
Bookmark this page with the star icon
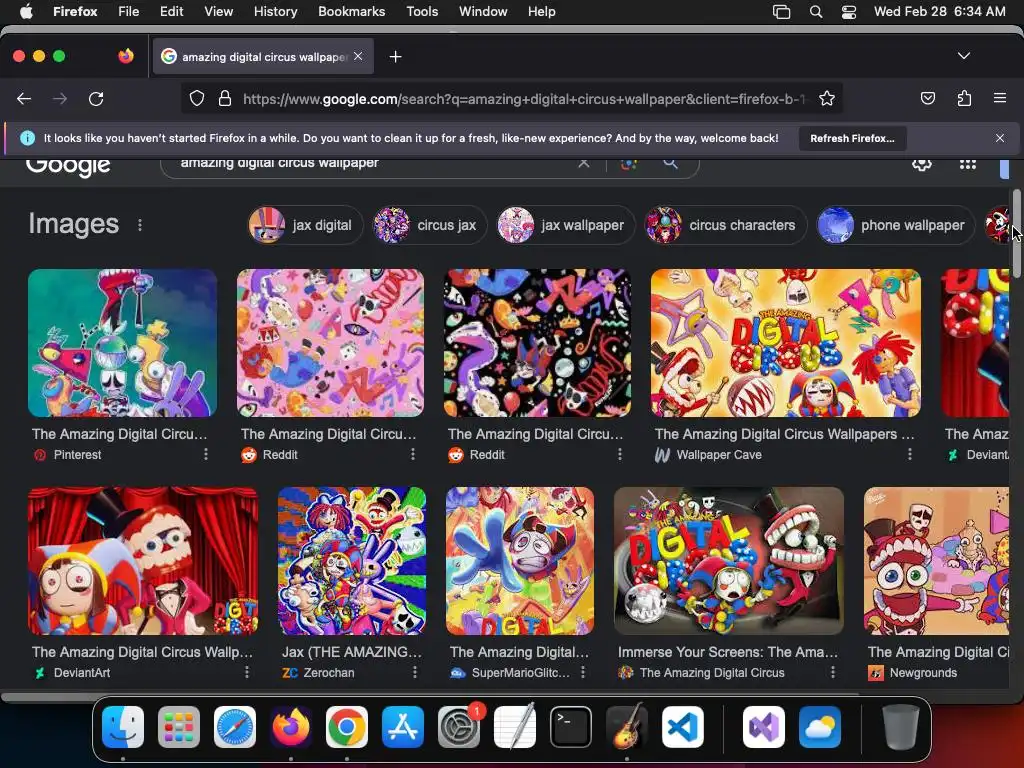pos(827,99)
